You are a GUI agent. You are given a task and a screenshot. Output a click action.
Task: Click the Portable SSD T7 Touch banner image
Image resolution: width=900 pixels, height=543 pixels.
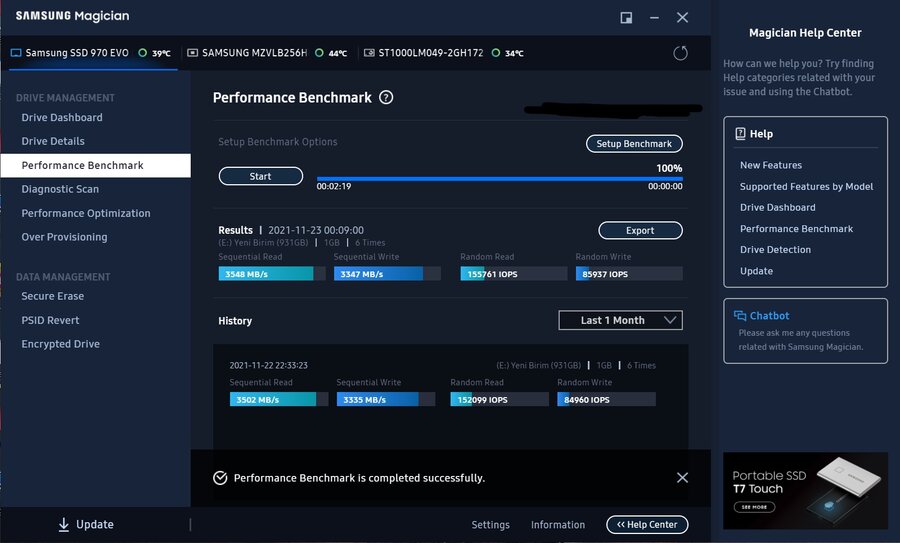pyautogui.click(x=805, y=491)
